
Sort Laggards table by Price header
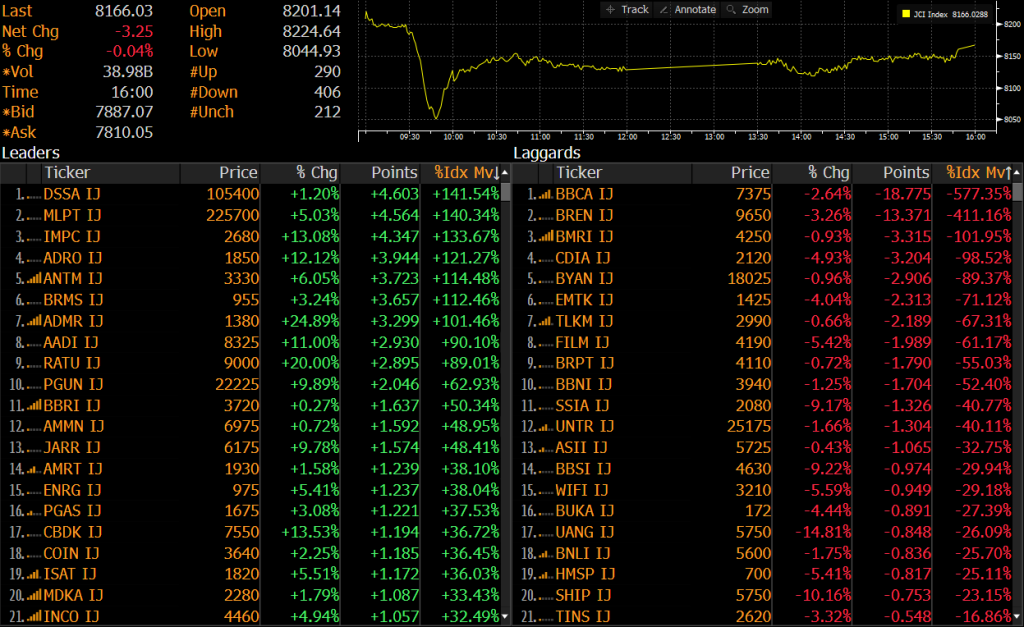coord(749,173)
